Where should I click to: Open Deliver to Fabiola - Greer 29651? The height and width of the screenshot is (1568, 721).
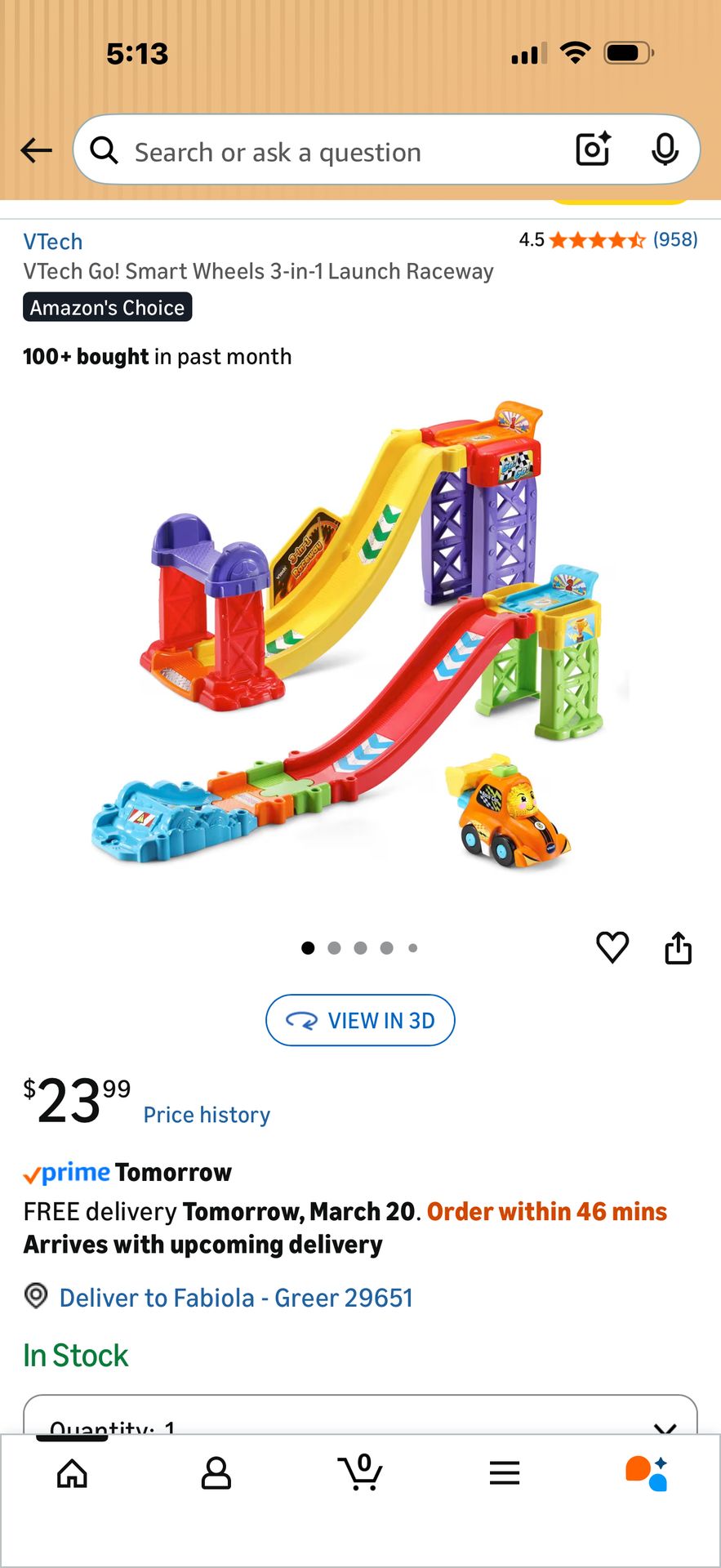[236, 1298]
